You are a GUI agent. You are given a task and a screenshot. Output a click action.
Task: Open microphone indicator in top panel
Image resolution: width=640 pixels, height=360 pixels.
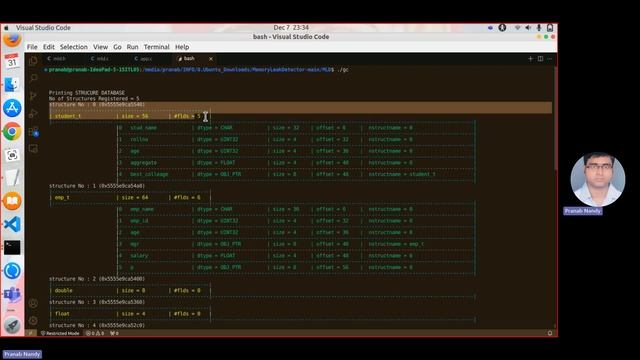(539, 28)
